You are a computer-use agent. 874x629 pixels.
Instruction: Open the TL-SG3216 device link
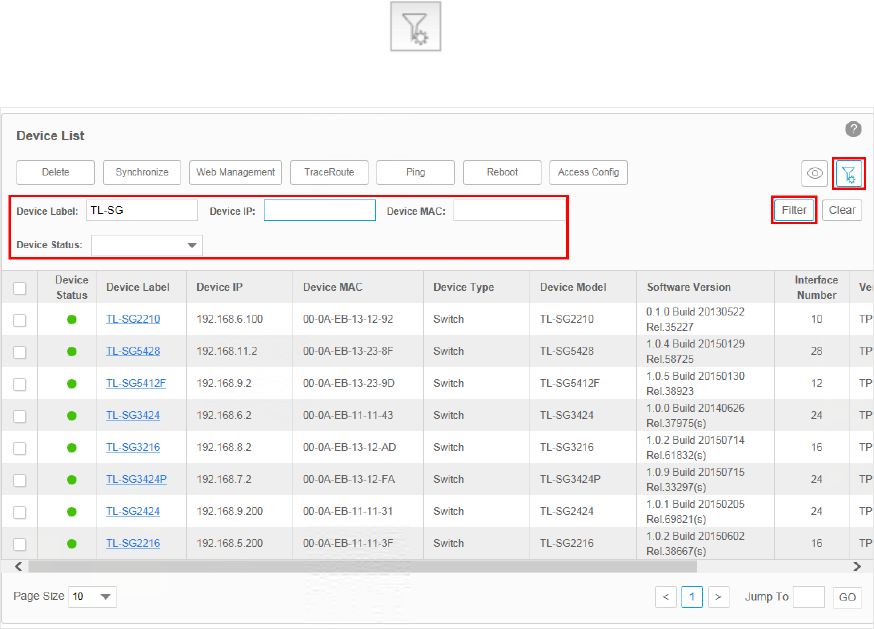[x=133, y=448]
